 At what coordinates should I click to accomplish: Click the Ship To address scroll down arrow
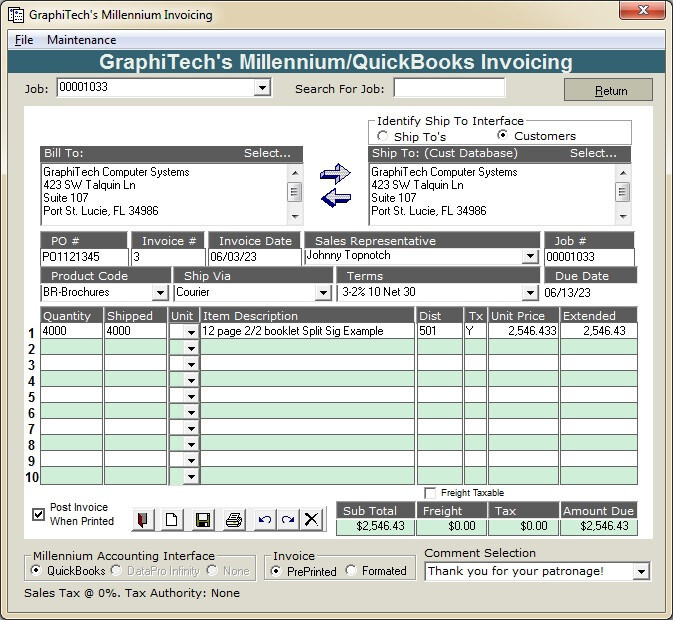coord(623,216)
